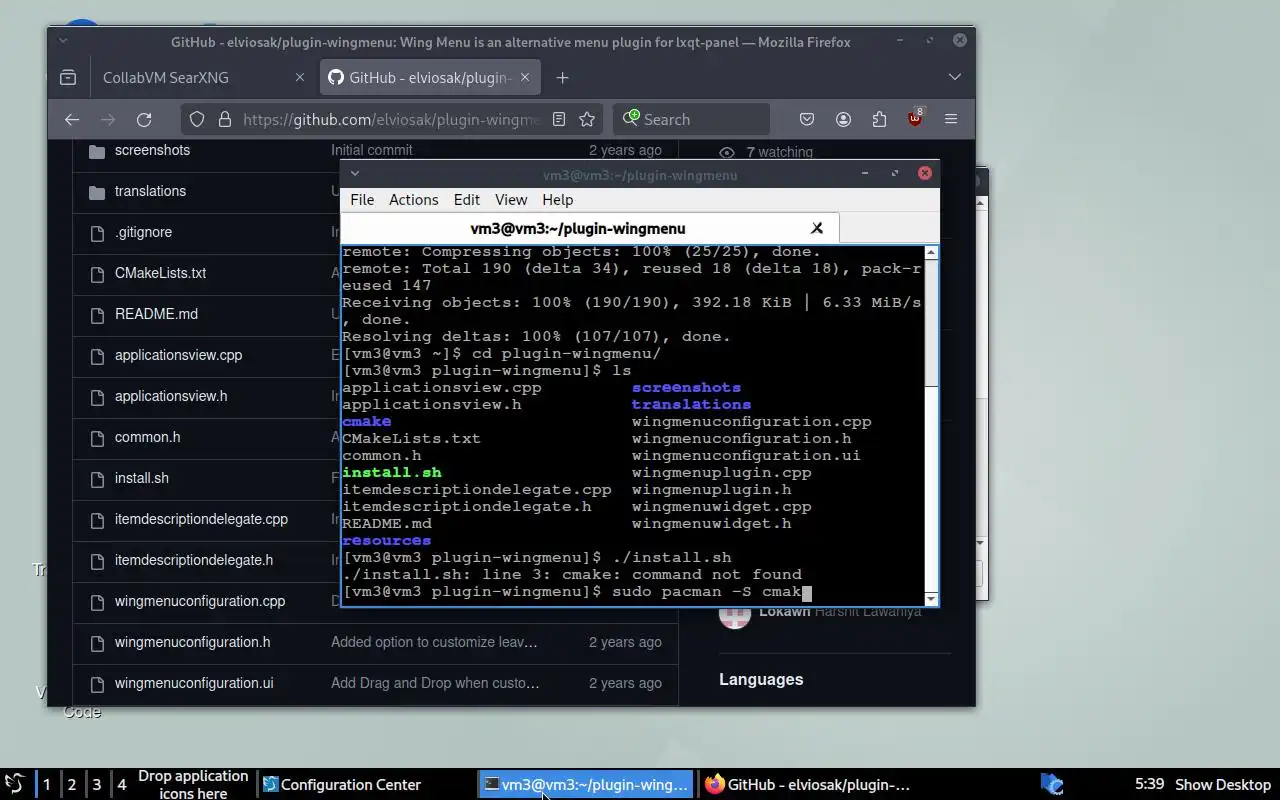Select the GitHub plugin-wingmenu tab
1280x800 pixels.
click(430, 77)
